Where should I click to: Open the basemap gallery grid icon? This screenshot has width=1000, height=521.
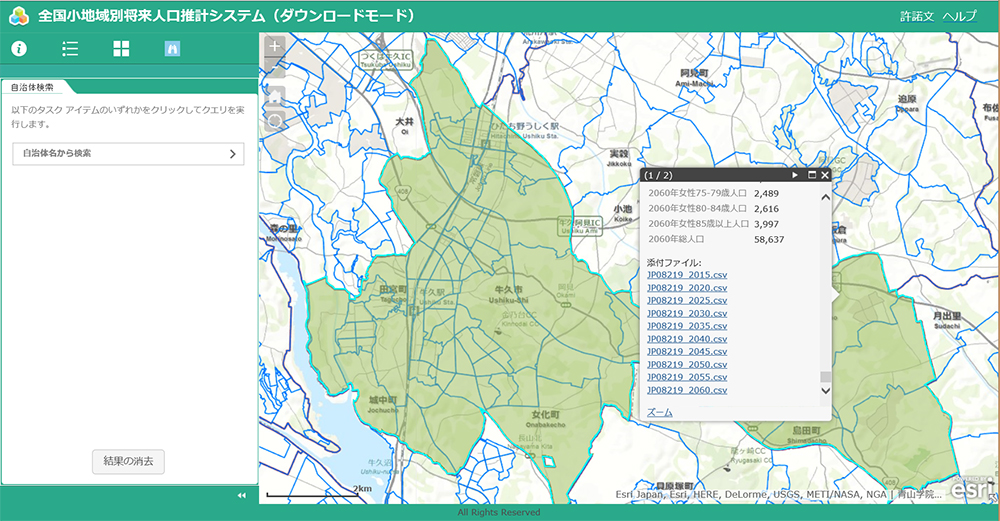tap(121, 48)
